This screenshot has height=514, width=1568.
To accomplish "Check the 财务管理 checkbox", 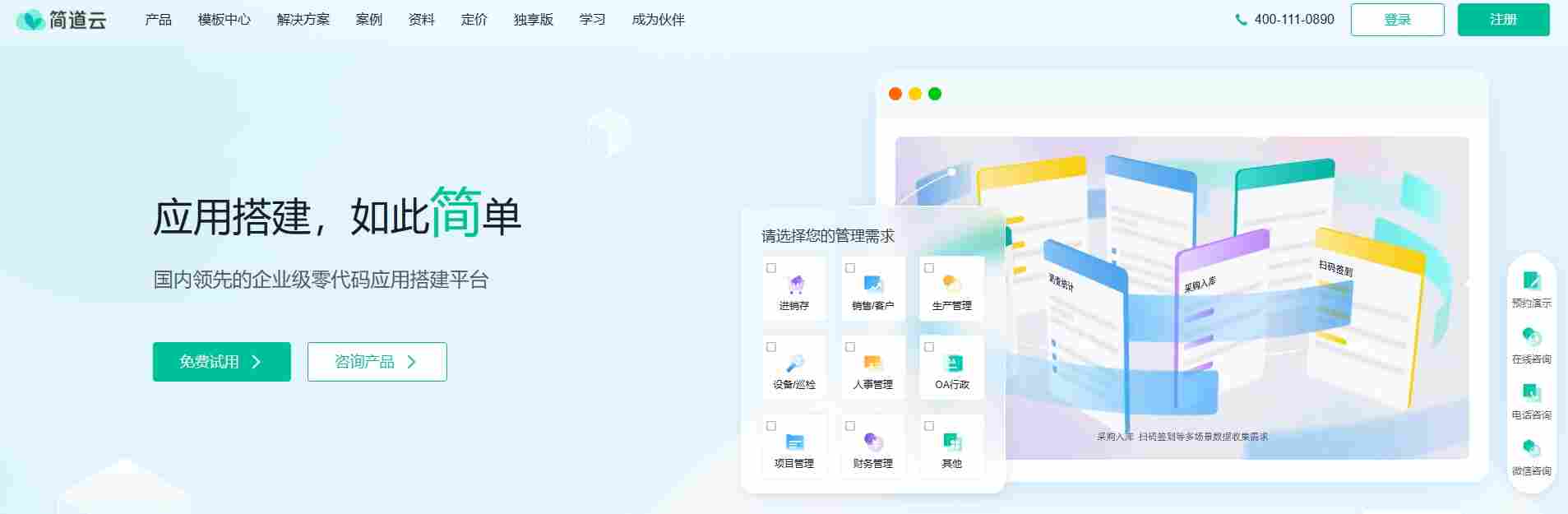I will click(x=850, y=426).
